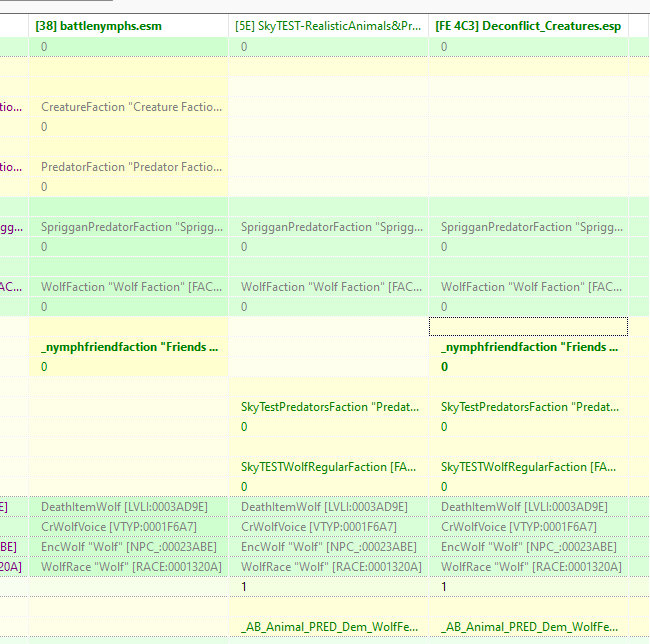This screenshot has height=644, width=650.
Task: Select CrWolfVoice in battlenymphs.esm column
Action: (129, 527)
